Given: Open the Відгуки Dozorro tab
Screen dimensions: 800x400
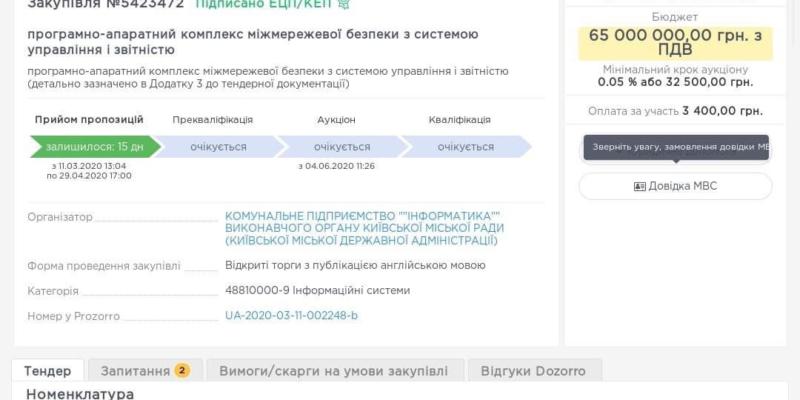Looking at the screenshot, I should 535,370.
